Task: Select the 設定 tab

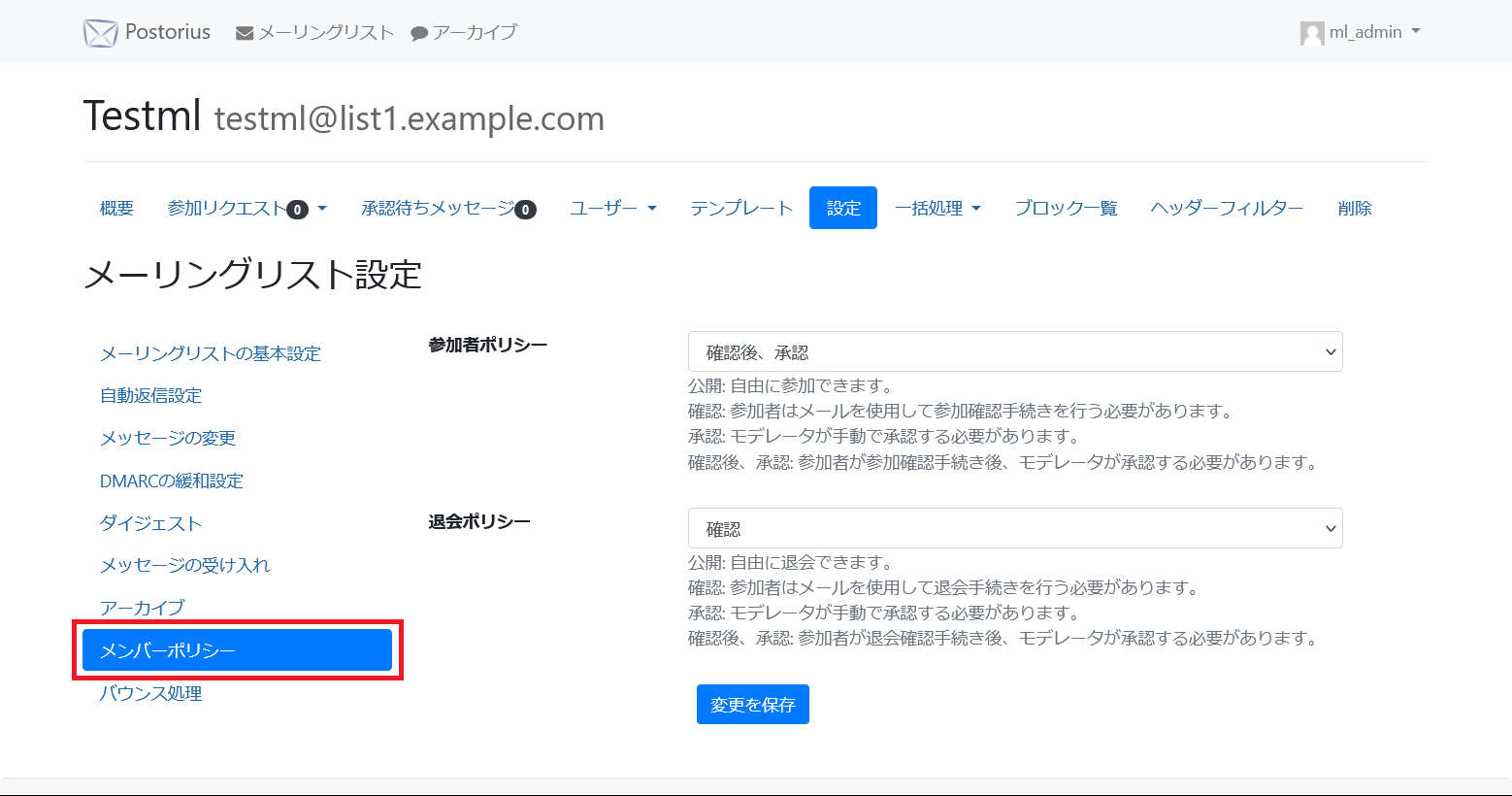Action: [x=843, y=208]
